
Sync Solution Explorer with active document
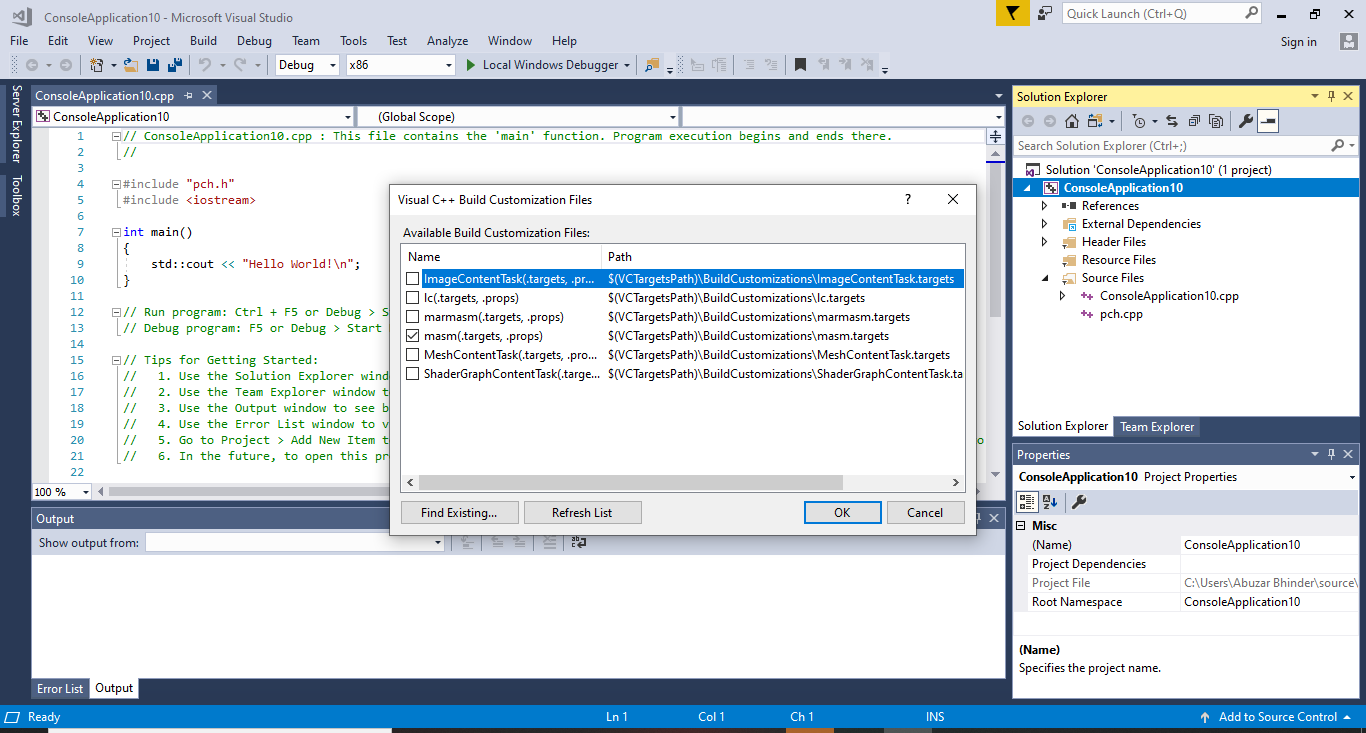(x=1172, y=121)
